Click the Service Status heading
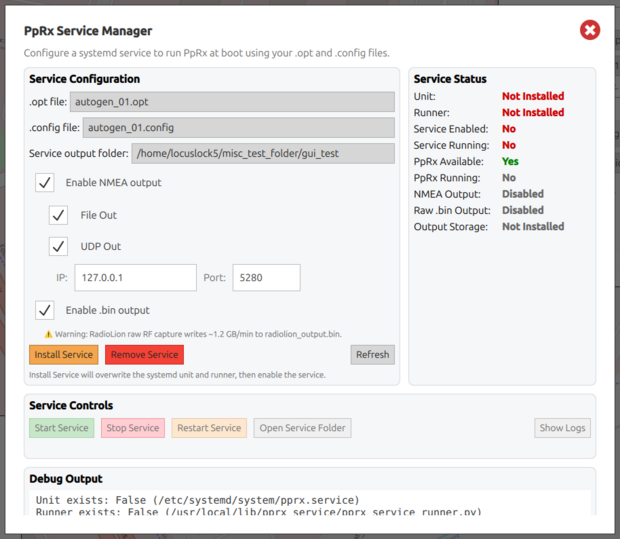Image resolution: width=620 pixels, height=539 pixels. (x=450, y=79)
